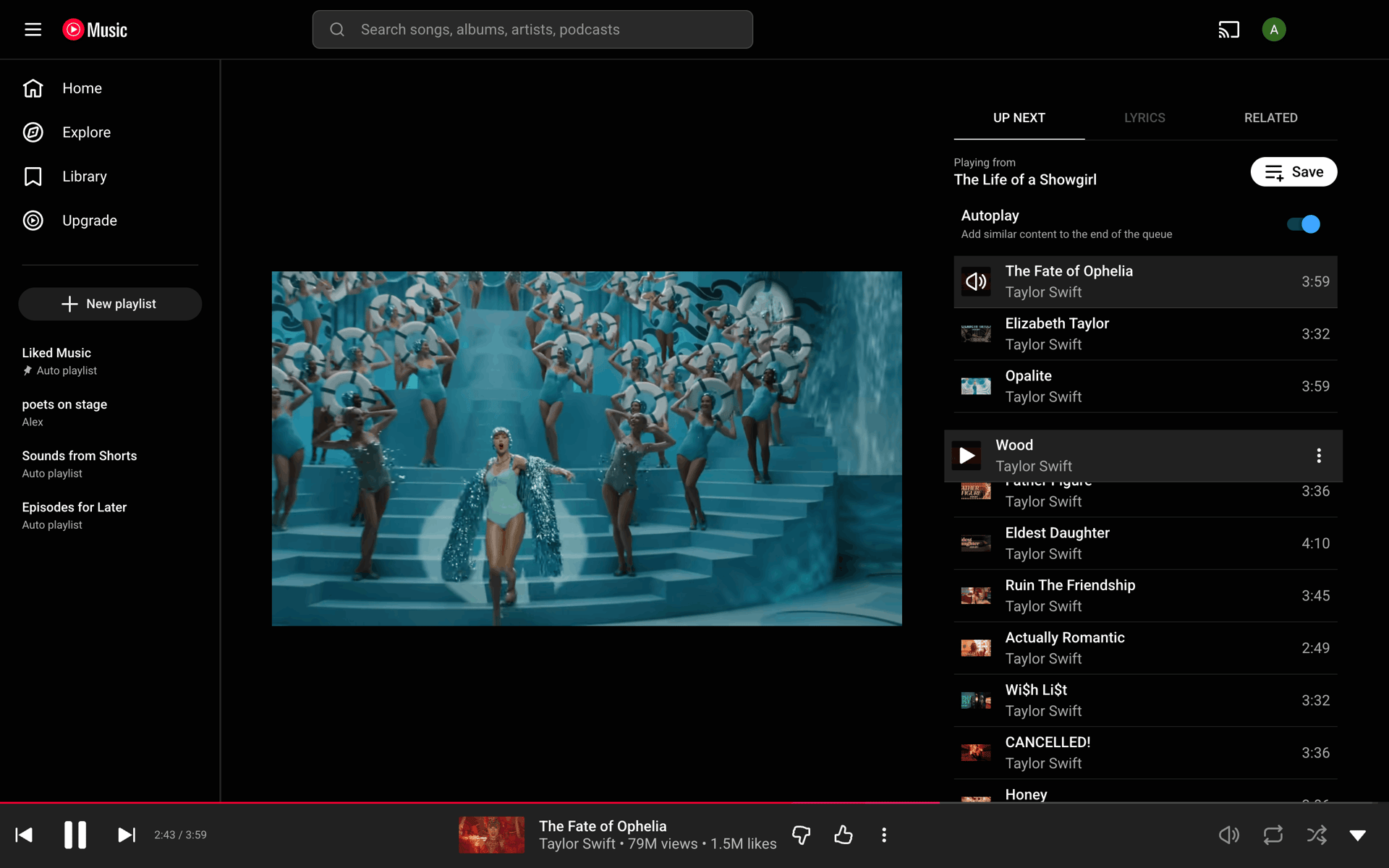Click The Life of a Showgirl title
Screen dimensions: 1389x868
[1025, 180]
